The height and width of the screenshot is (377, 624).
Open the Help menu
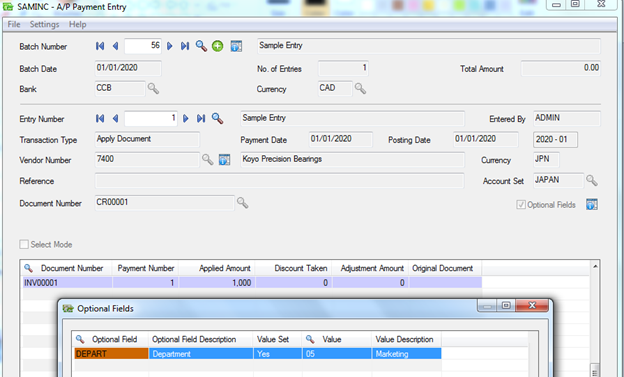(x=78, y=24)
